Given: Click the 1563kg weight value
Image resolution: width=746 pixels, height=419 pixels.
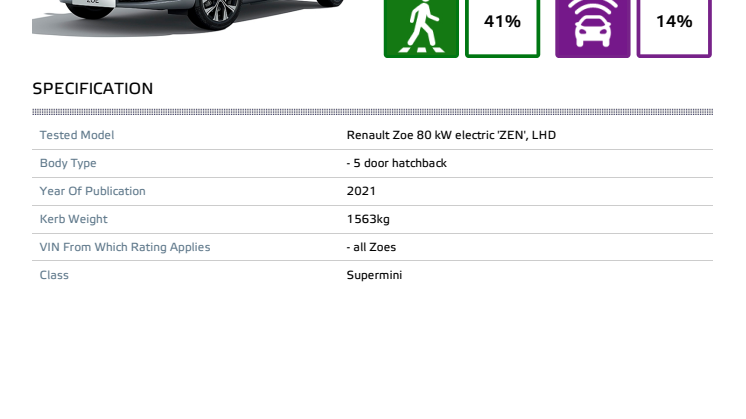Looking at the screenshot, I should 368,219.
